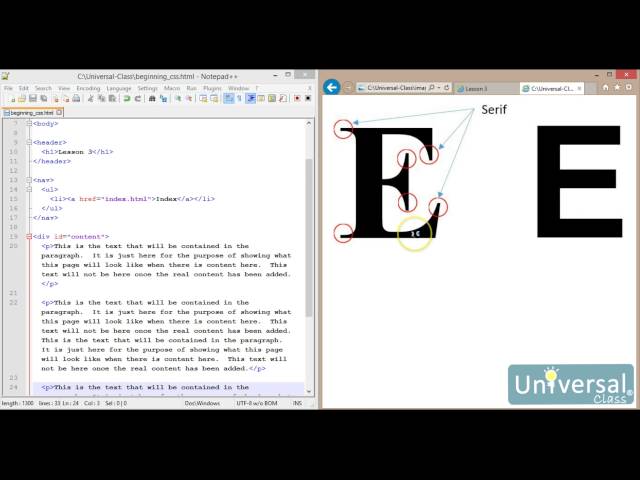640x480 pixels.
Task: Print the document using printer icon
Action: pyautogui.click(x=76, y=98)
